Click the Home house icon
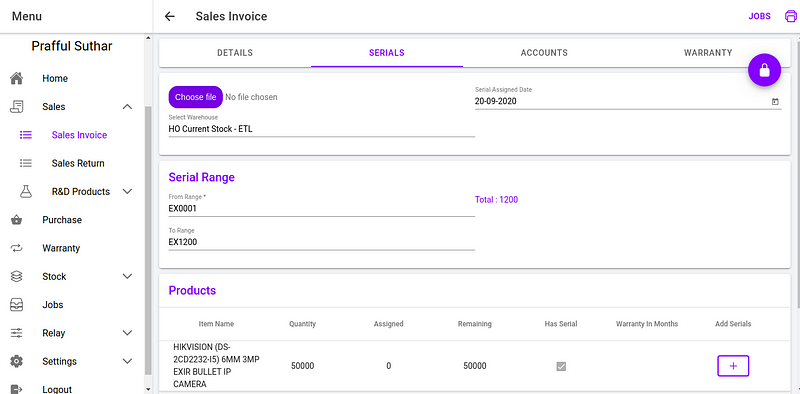Viewport: 800px width, 394px height. pos(17,79)
